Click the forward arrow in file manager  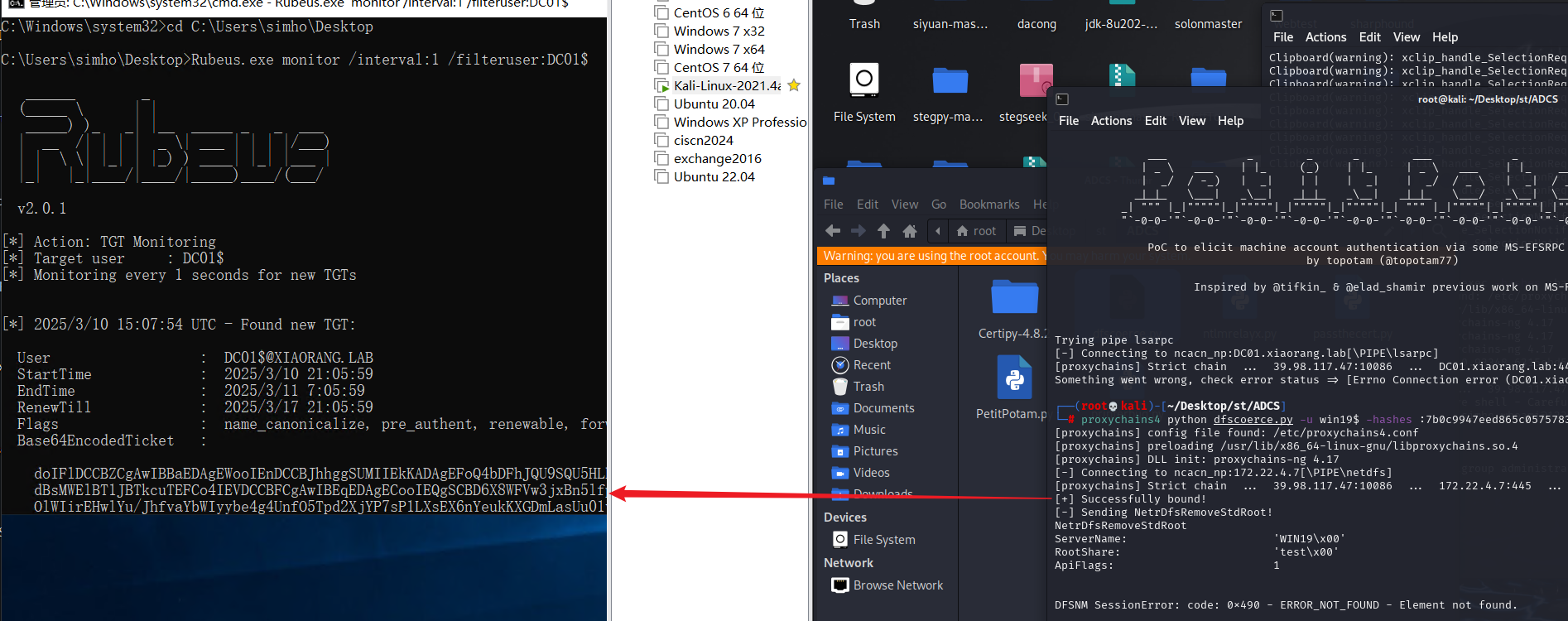point(859,231)
